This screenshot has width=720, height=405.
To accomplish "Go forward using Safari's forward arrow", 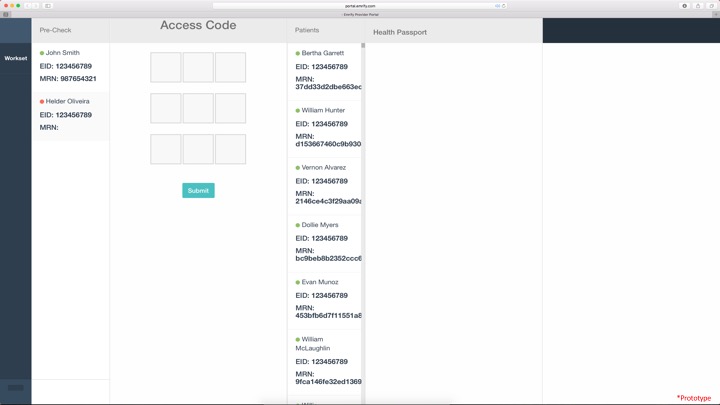I will coord(35,6).
